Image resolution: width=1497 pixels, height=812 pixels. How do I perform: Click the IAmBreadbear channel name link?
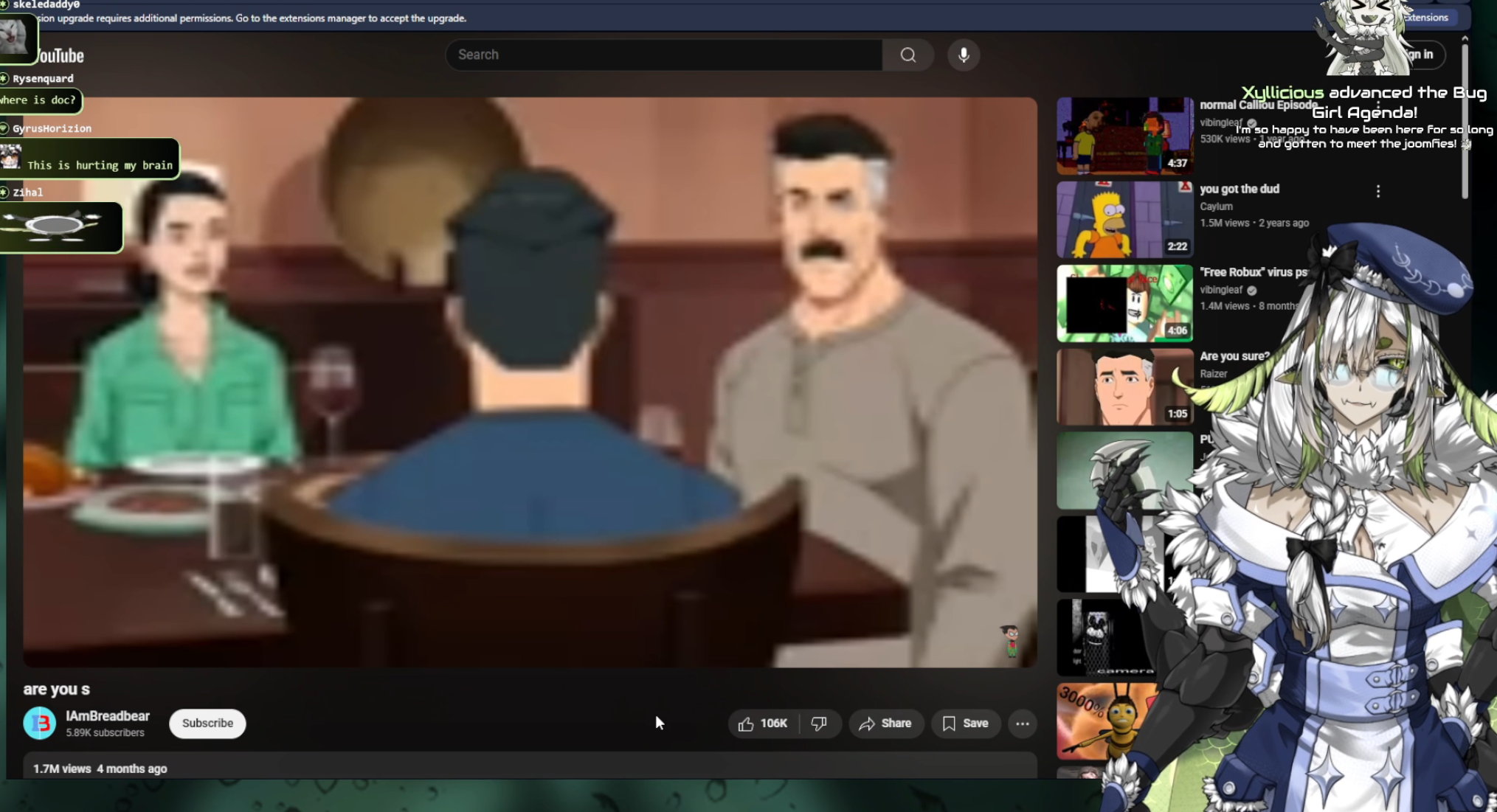[x=108, y=716]
